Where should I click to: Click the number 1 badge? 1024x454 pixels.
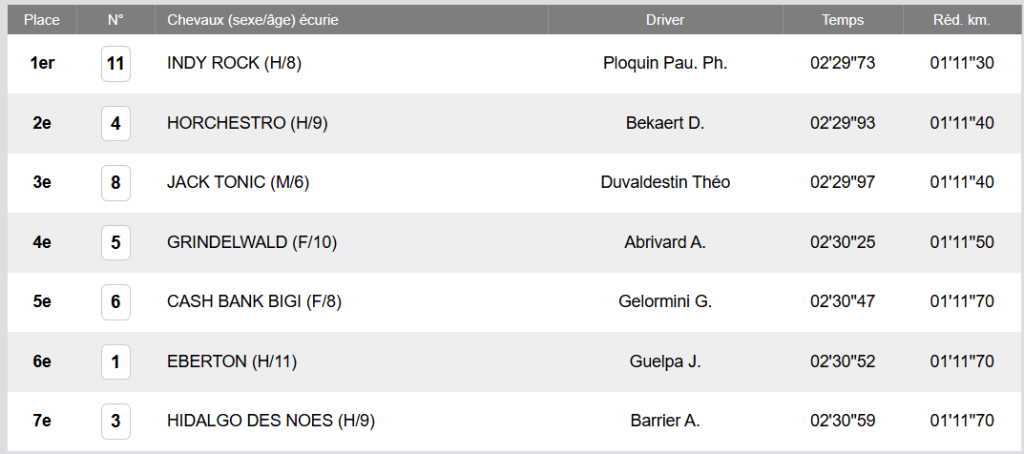point(116,362)
